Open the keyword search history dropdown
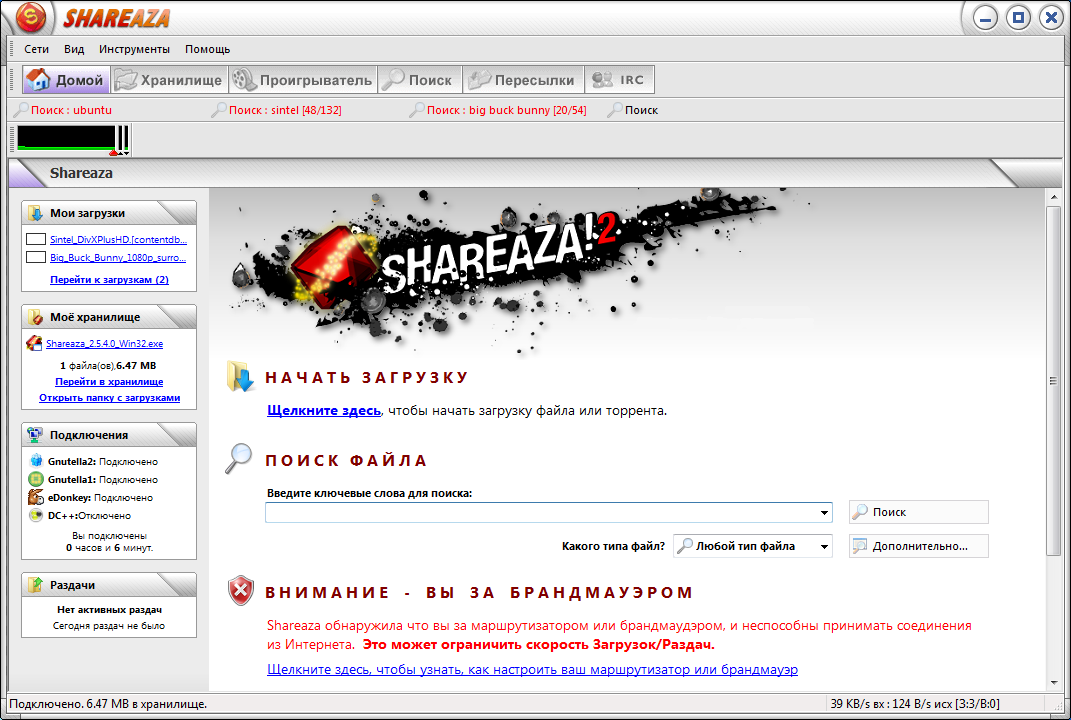This screenshot has height=720, width=1071. pyautogui.click(x=824, y=513)
